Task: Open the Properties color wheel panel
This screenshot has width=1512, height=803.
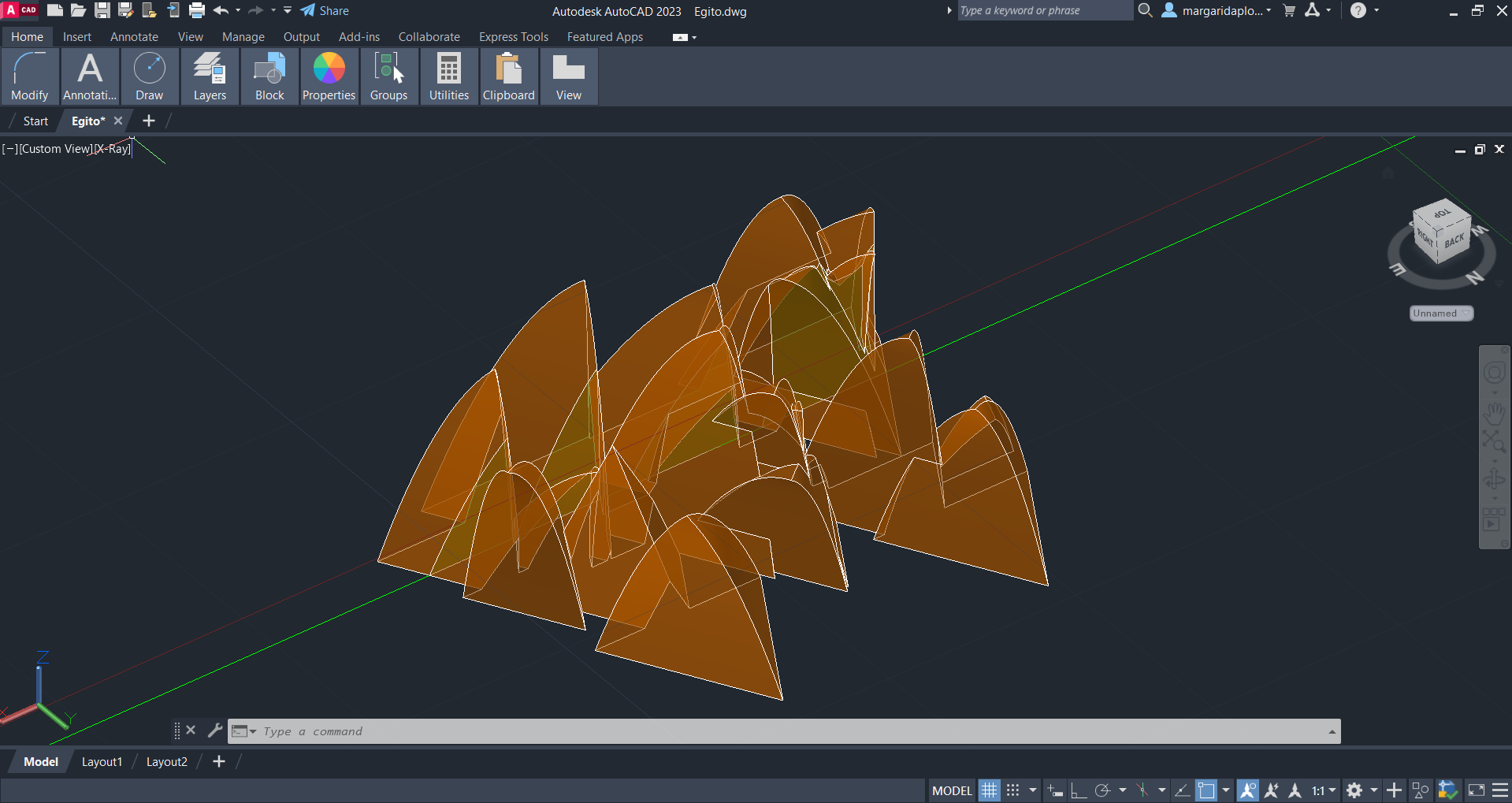Action: [x=329, y=76]
